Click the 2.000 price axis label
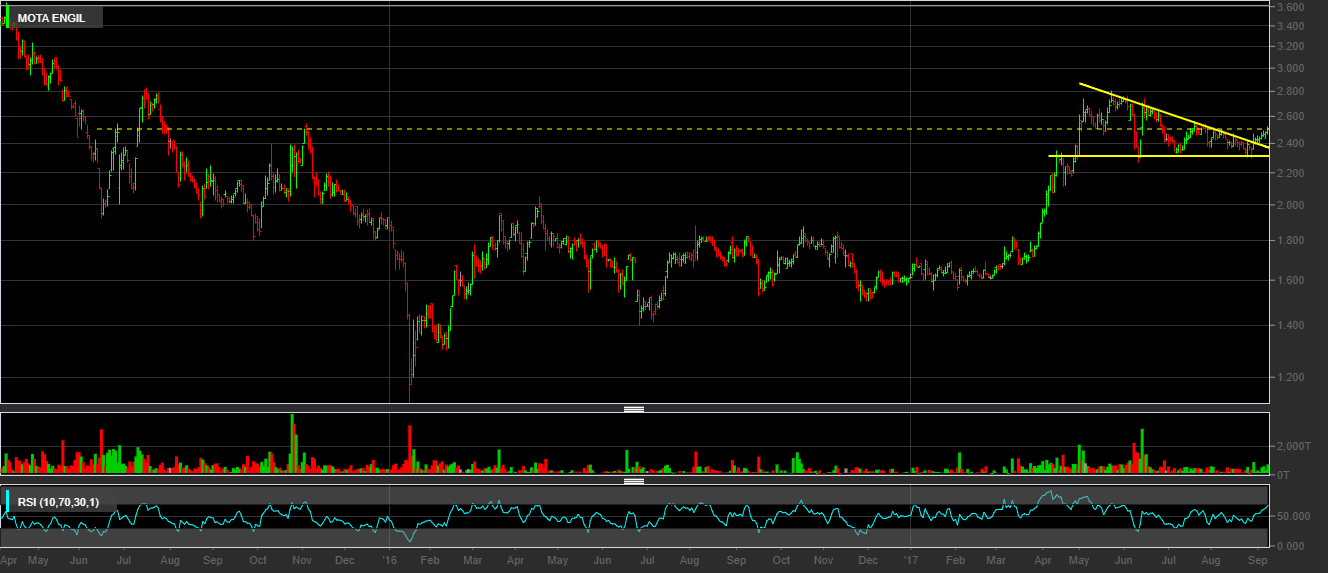Viewport: 1328px width, 573px height. (x=1290, y=206)
